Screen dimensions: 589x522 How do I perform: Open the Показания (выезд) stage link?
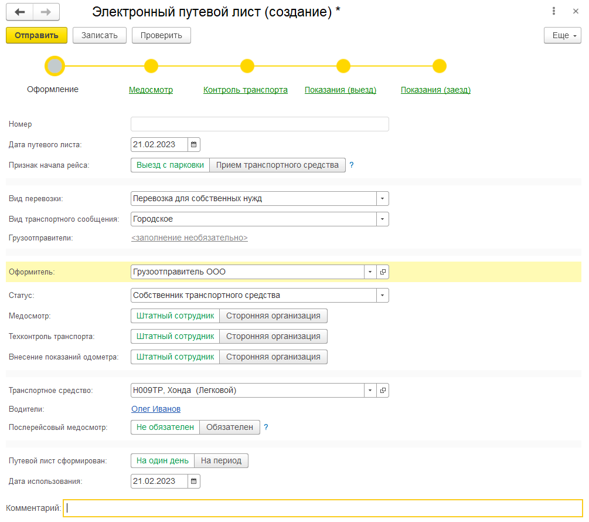click(x=340, y=90)
